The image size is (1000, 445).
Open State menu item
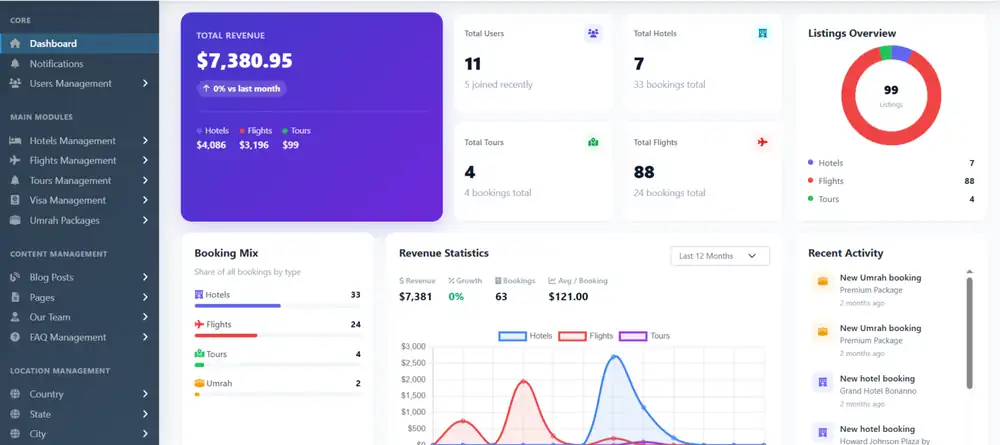(79, 414)
